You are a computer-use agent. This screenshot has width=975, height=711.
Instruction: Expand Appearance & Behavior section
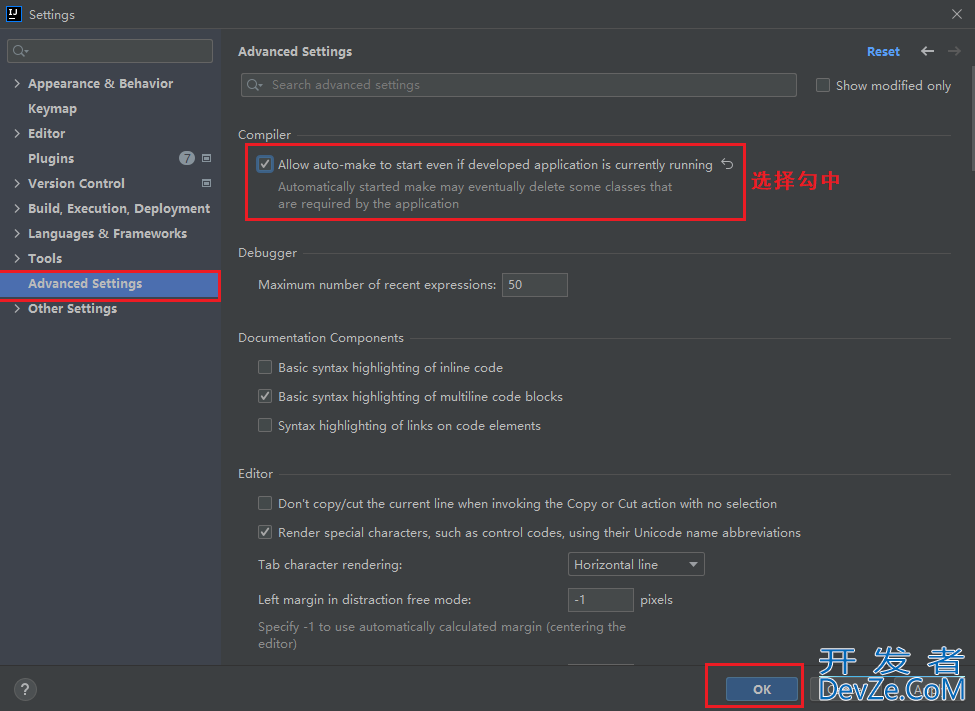point(17,83)
